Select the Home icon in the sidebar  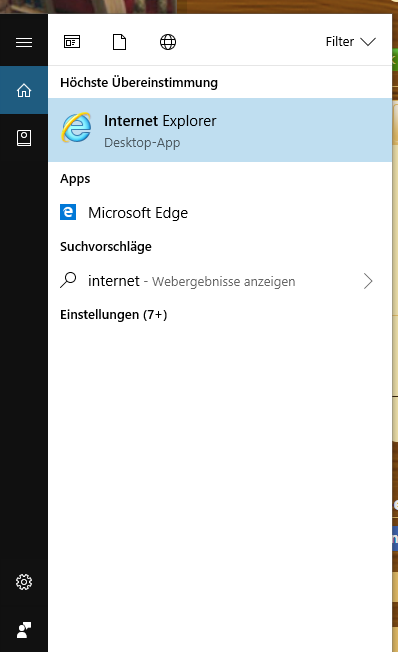pyautogui.click(x=24, y=90)
